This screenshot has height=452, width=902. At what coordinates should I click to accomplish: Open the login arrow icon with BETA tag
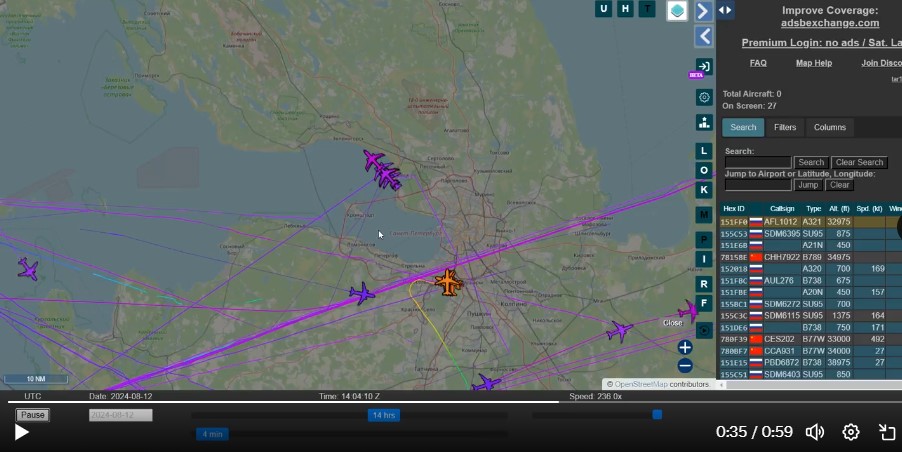coord(704,66)
